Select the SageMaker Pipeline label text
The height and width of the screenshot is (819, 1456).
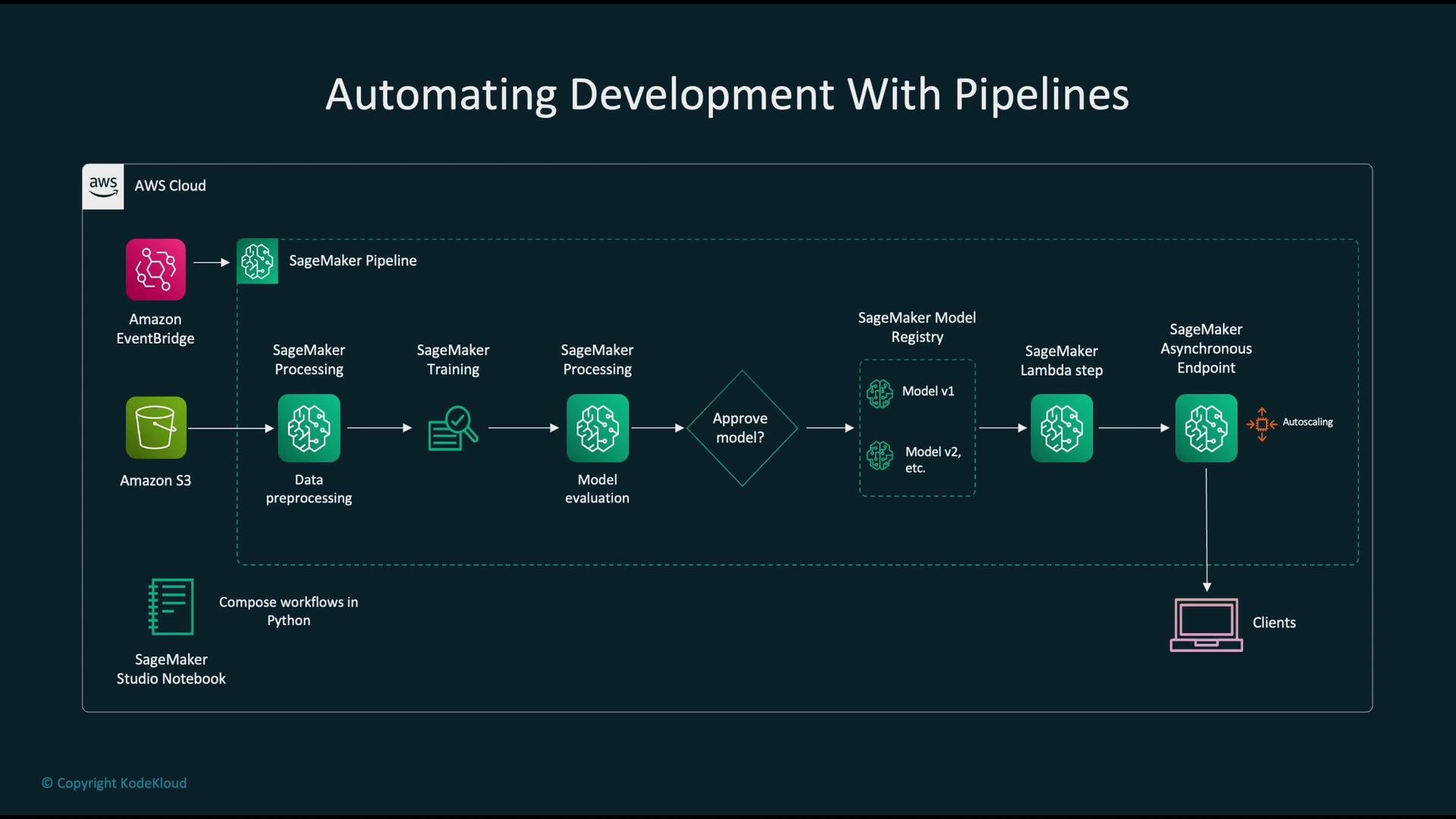click(x=353, y=261)
